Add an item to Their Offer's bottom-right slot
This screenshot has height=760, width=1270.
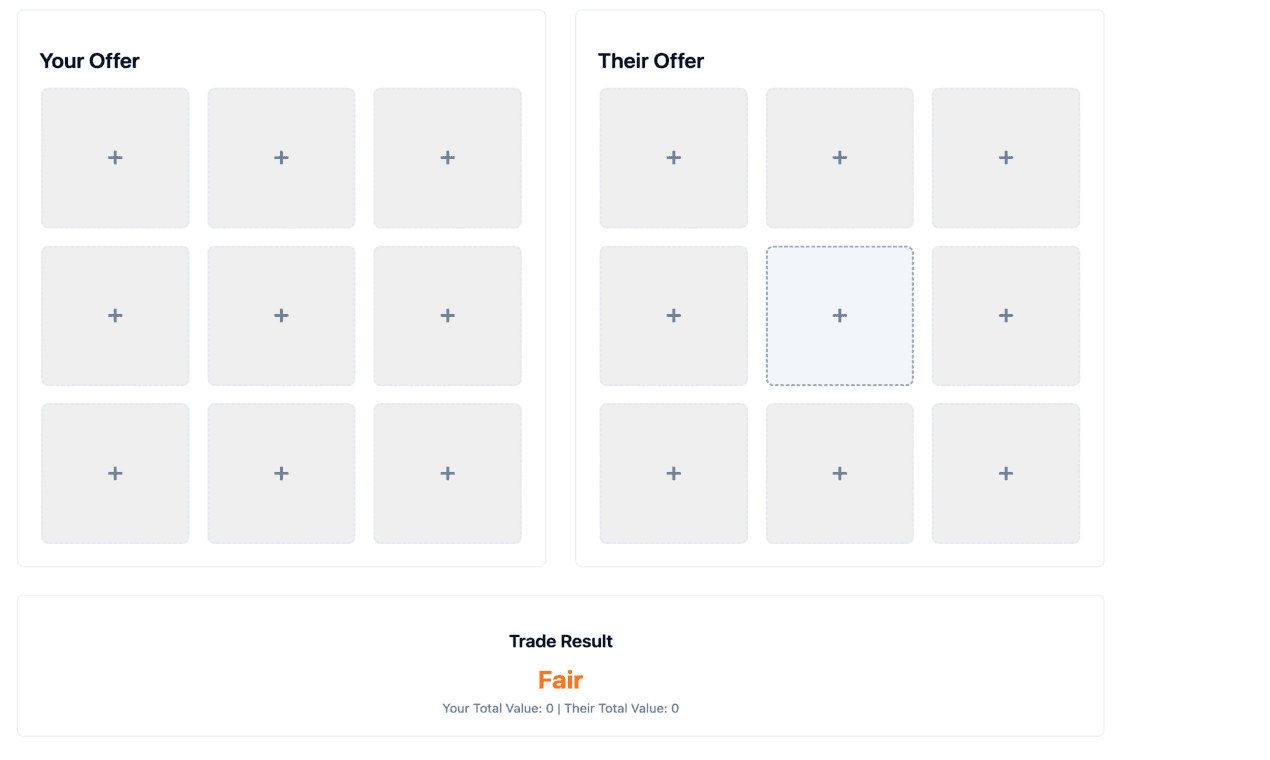pyautogui.click(x=1005, y=473)
